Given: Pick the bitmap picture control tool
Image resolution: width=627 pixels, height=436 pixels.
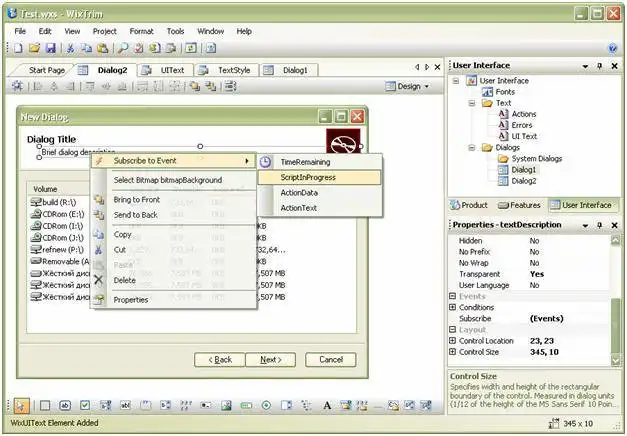Looking at the screenshot, I should 226,405.
